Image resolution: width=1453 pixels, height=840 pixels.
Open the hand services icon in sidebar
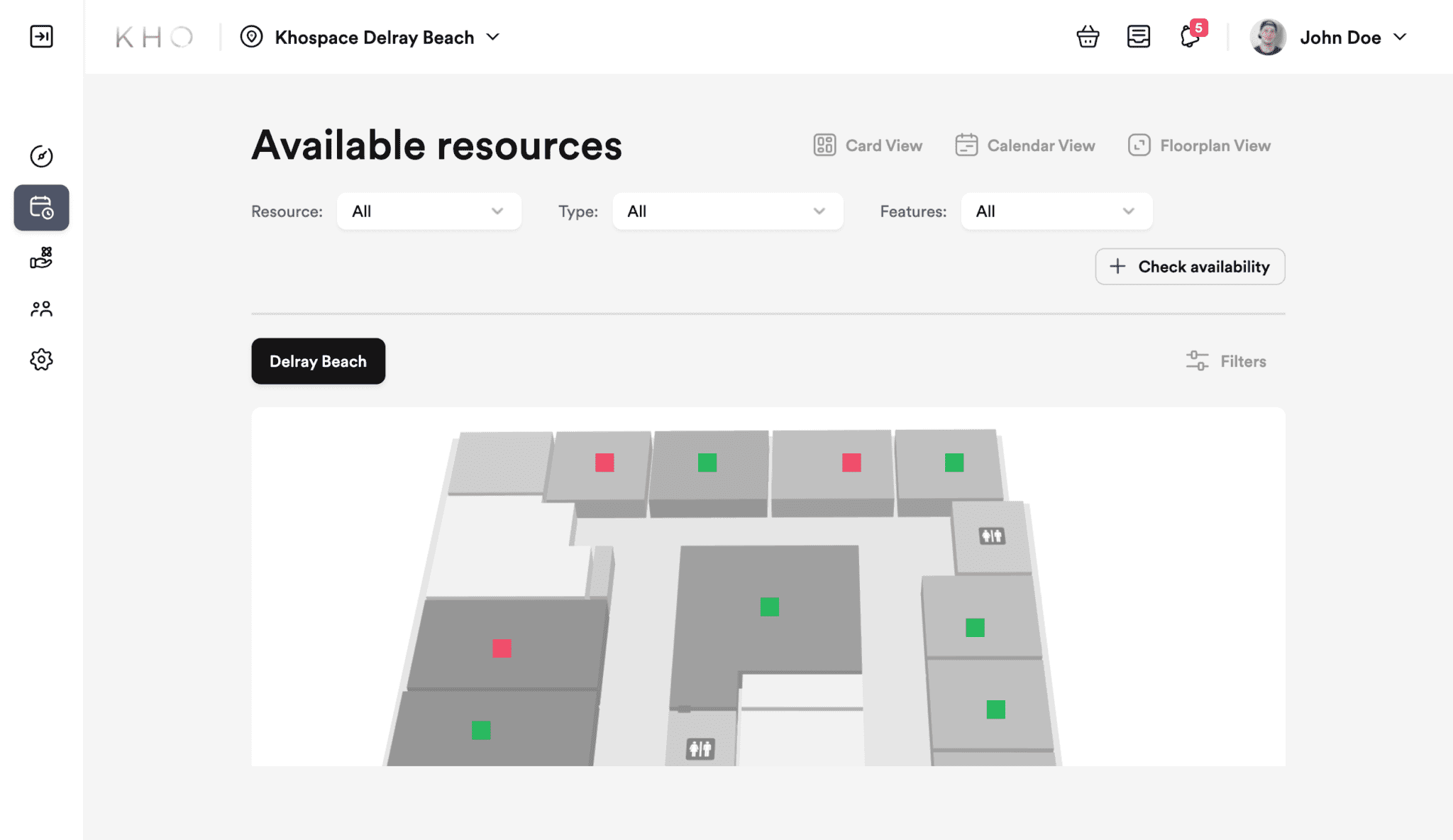click(x=41, y=258)
